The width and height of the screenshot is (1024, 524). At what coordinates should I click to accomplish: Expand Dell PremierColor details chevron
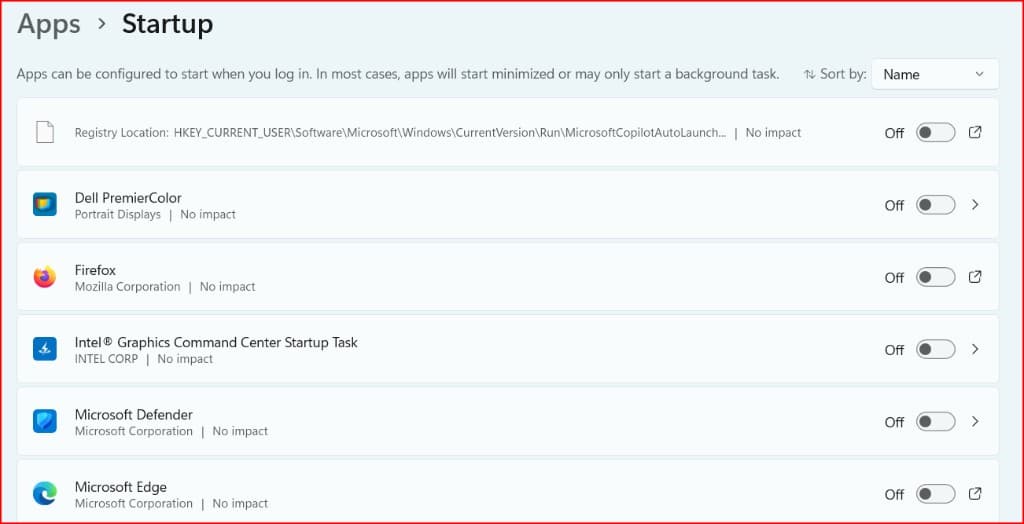(975, 205)
